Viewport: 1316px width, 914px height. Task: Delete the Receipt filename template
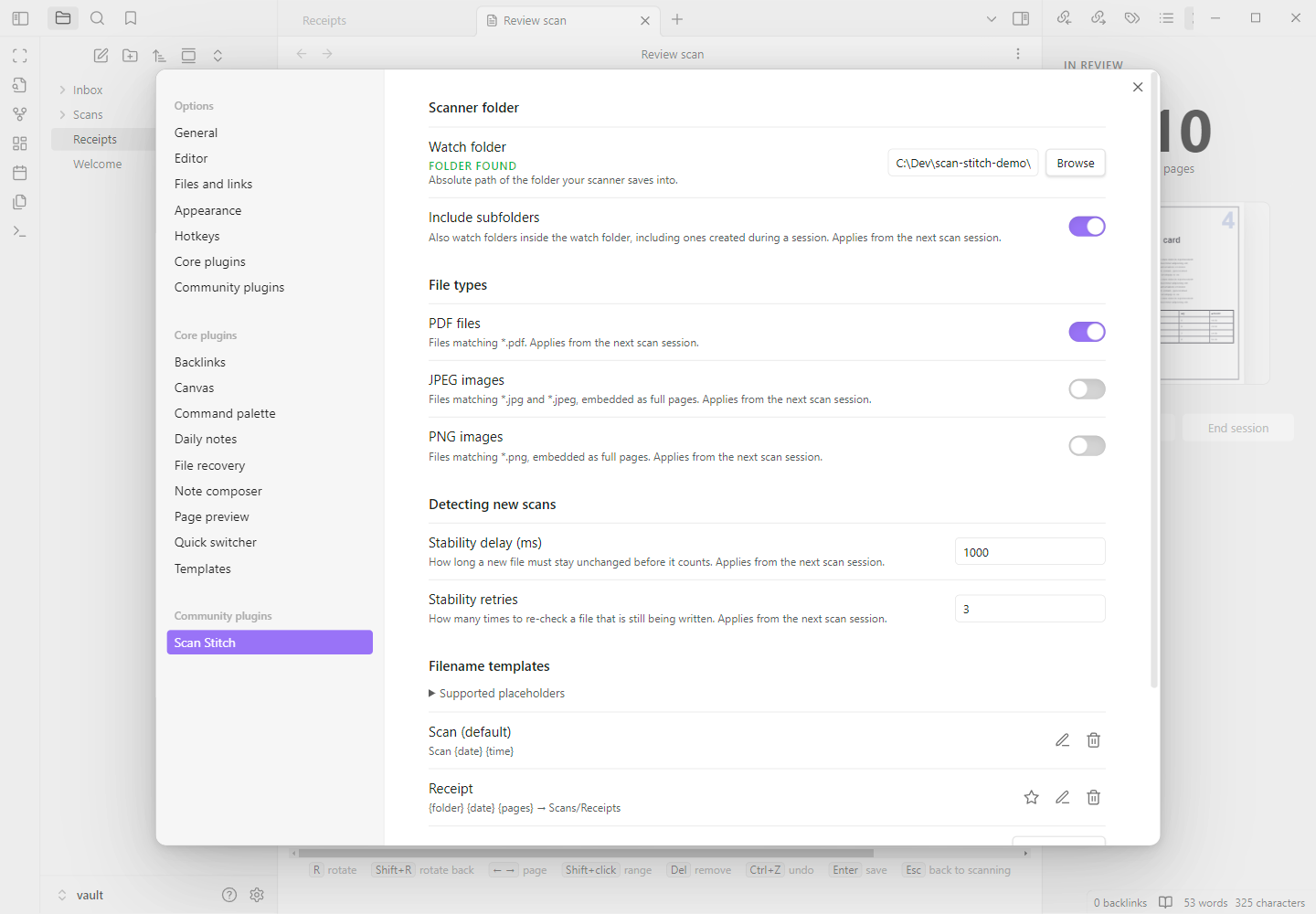click(1093, 797)
